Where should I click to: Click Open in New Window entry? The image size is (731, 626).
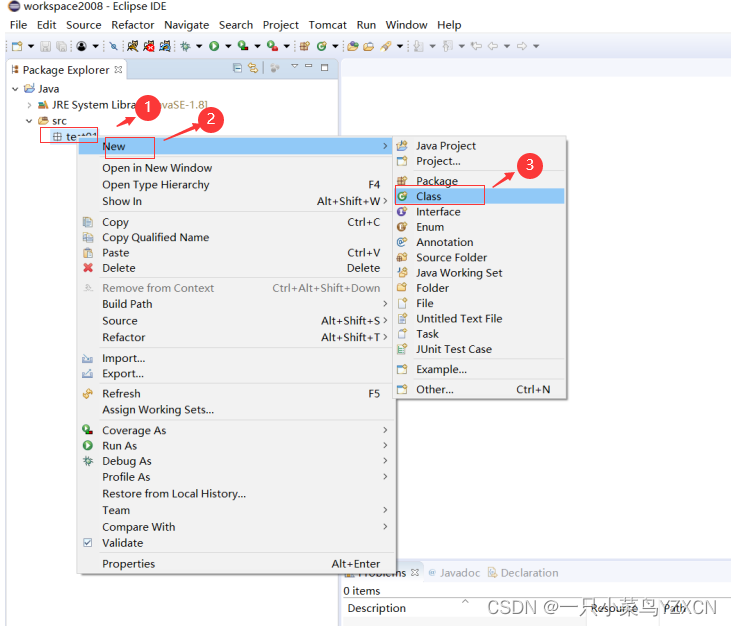coord(236,168)
